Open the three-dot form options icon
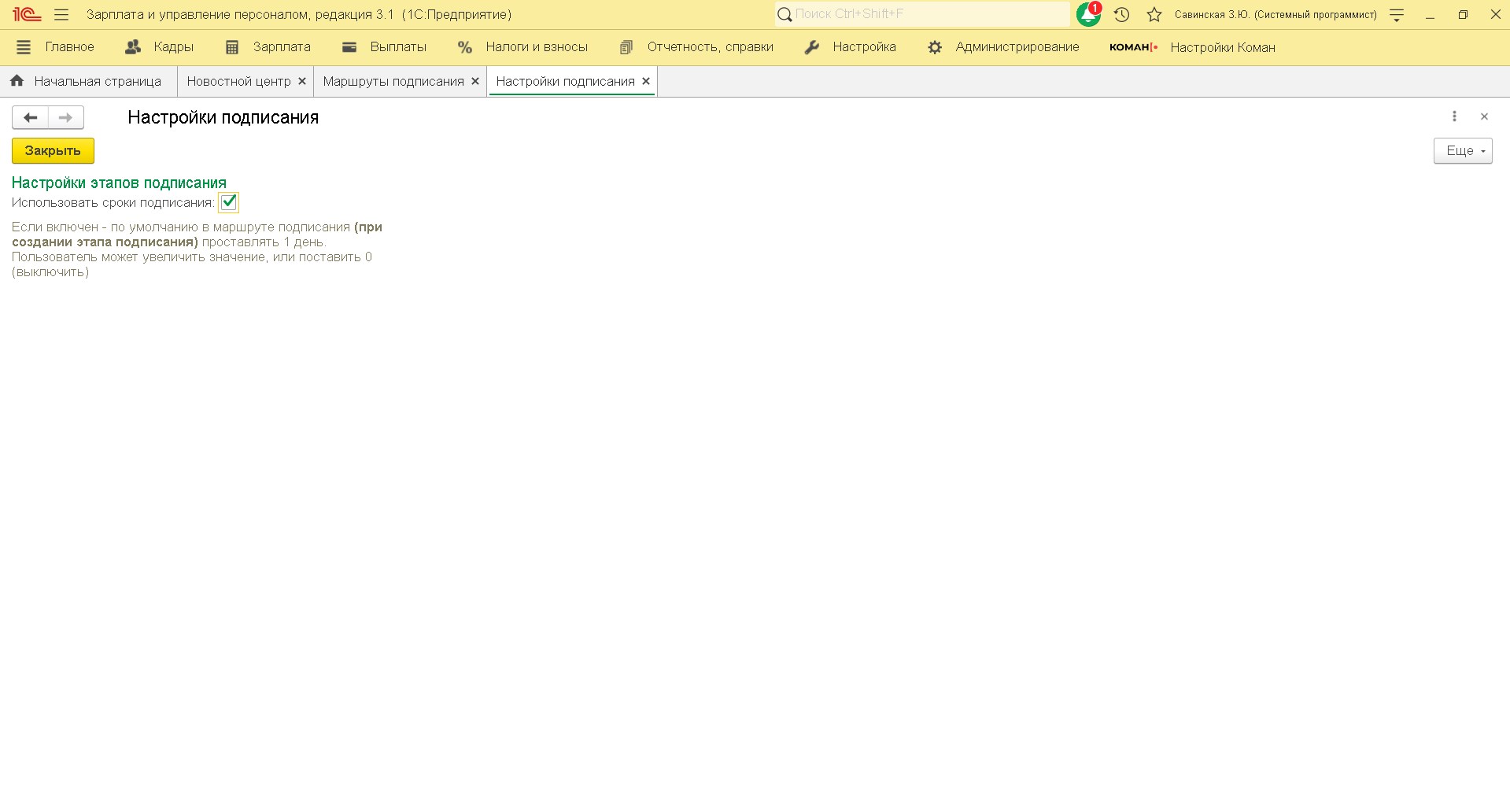1510x812 pixels. (x=1454, y=116)
